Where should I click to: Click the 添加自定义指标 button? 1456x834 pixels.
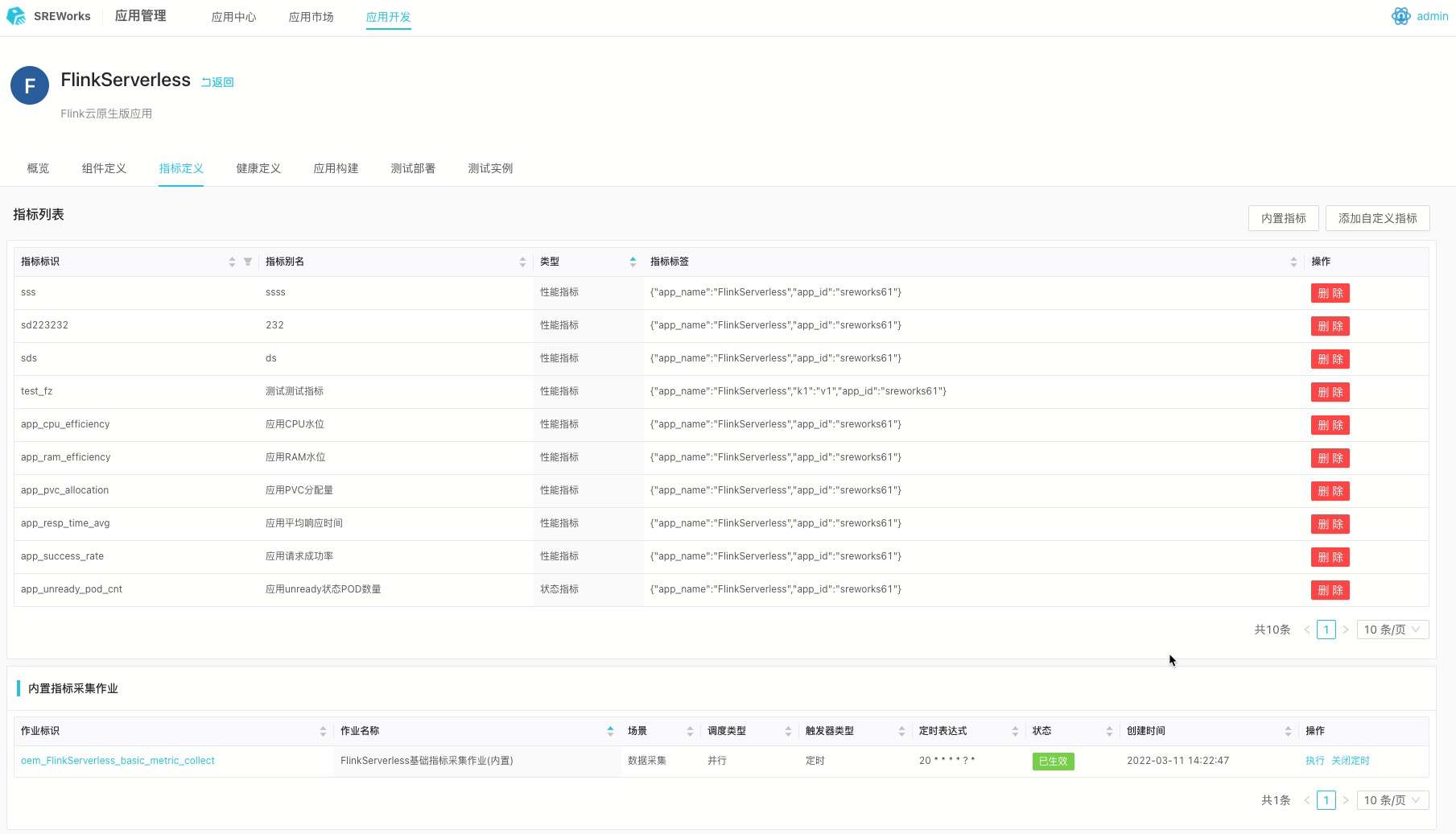(1377, 218)
